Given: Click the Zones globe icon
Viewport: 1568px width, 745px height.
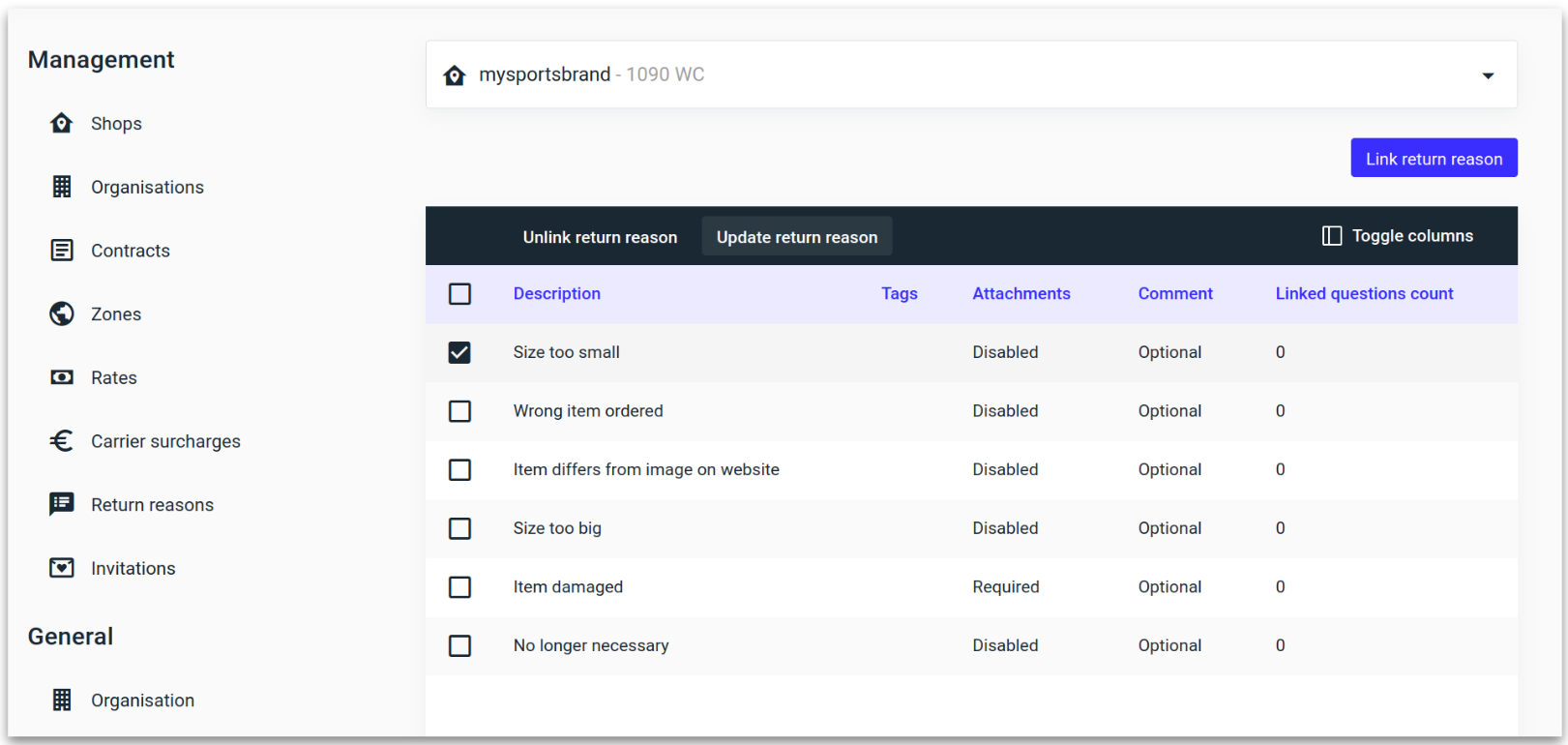Looking at the screenshot, I should pyautogui.click(x=62, y=314).
